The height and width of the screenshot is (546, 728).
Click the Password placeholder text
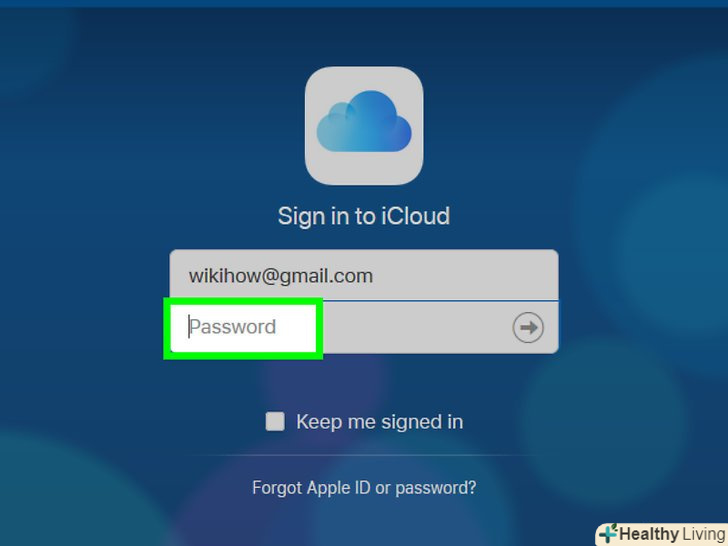point(233,327)
